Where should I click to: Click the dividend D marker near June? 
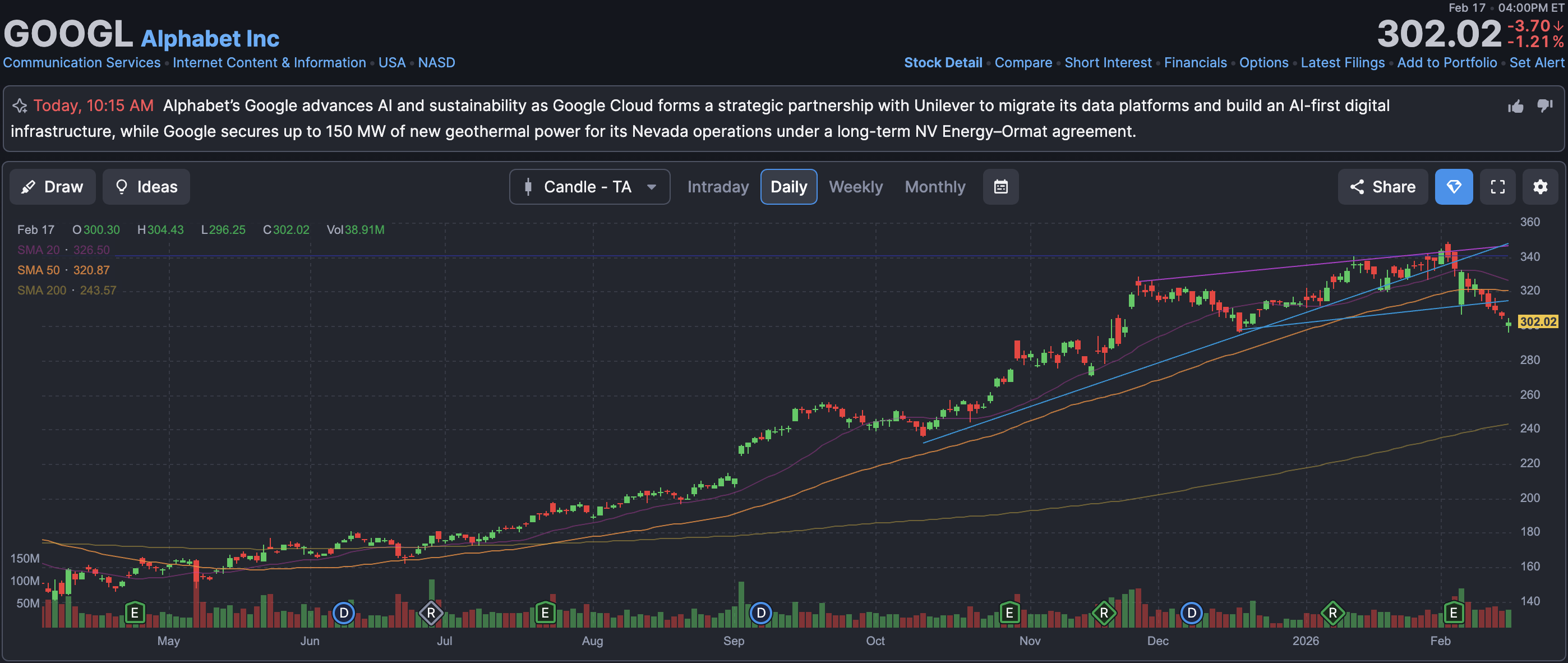(343, 613)
